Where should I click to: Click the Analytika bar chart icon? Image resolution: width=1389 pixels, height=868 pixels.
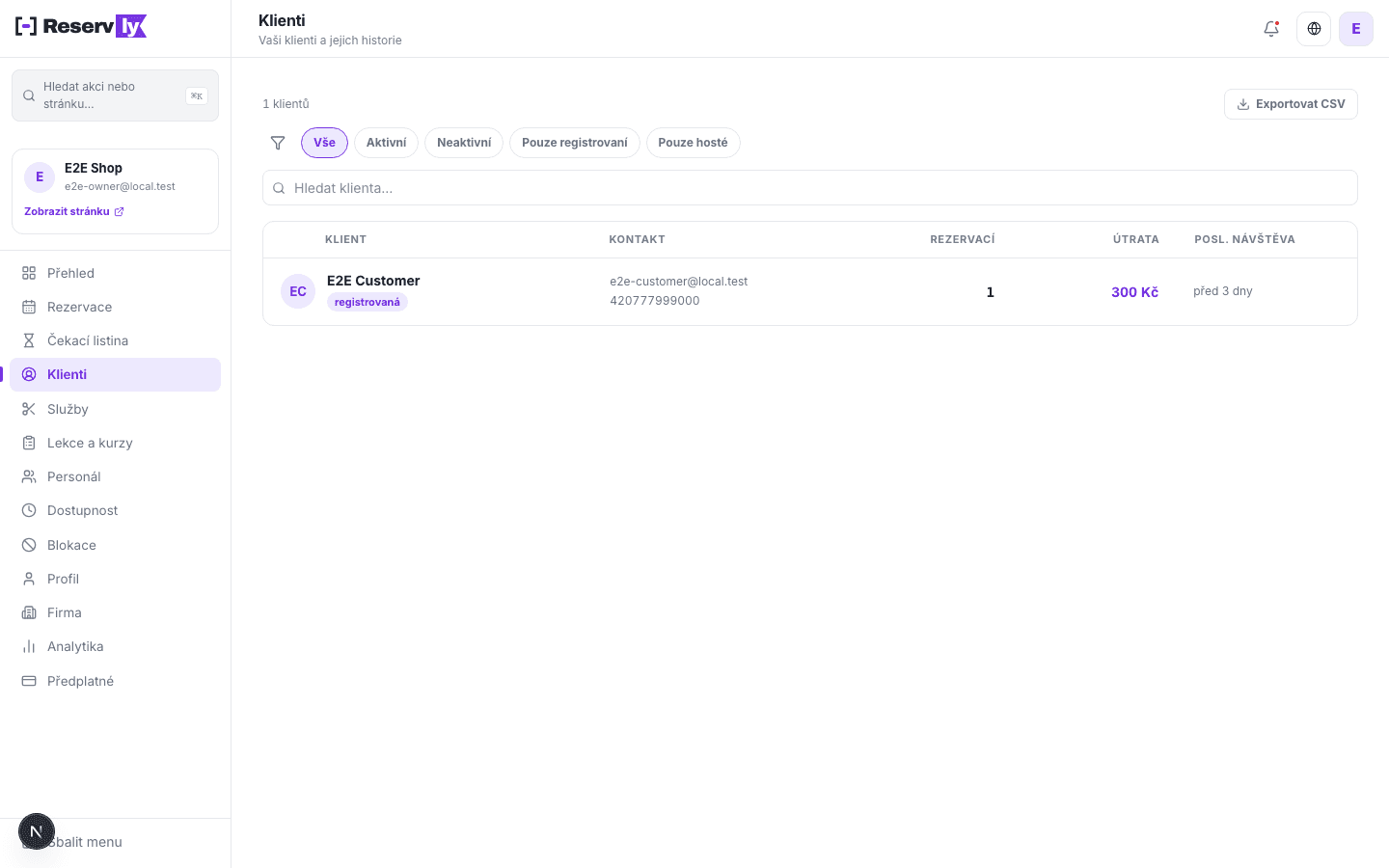[29, 646]
